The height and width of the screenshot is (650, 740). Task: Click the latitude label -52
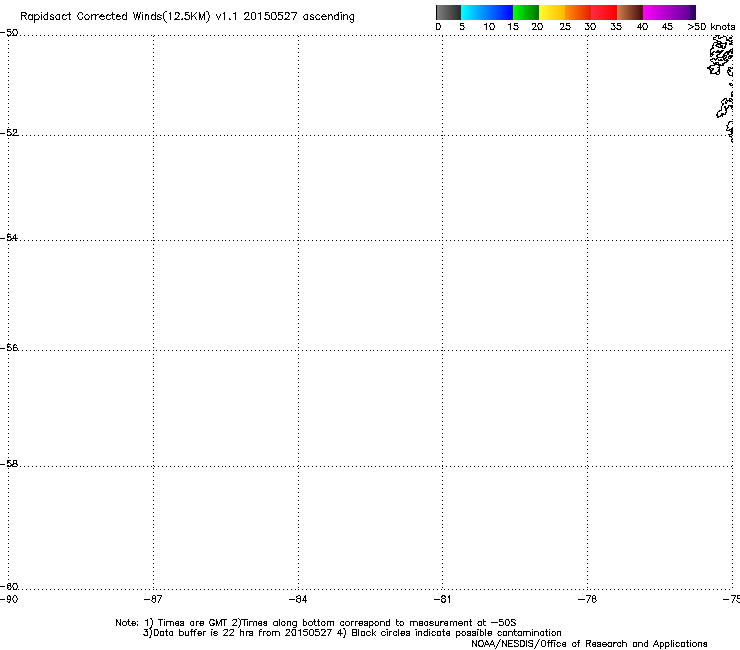[9, 133]
